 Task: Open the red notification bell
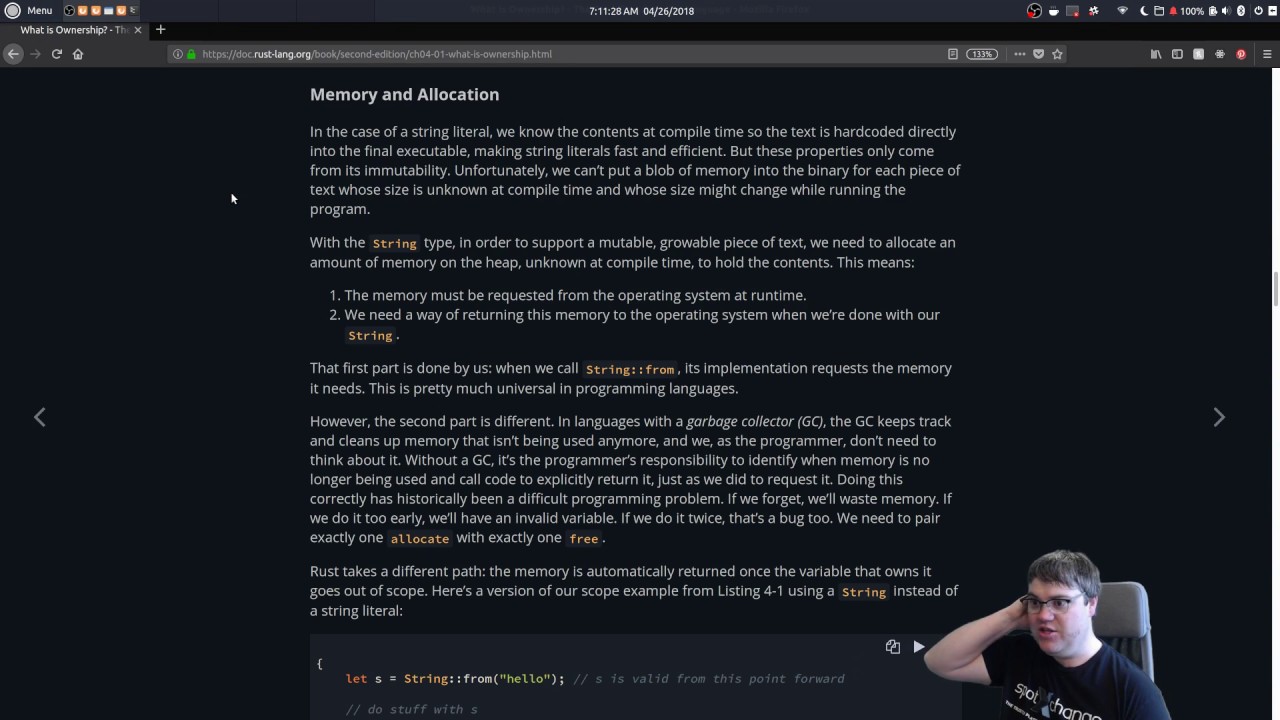click(1173, 11)
